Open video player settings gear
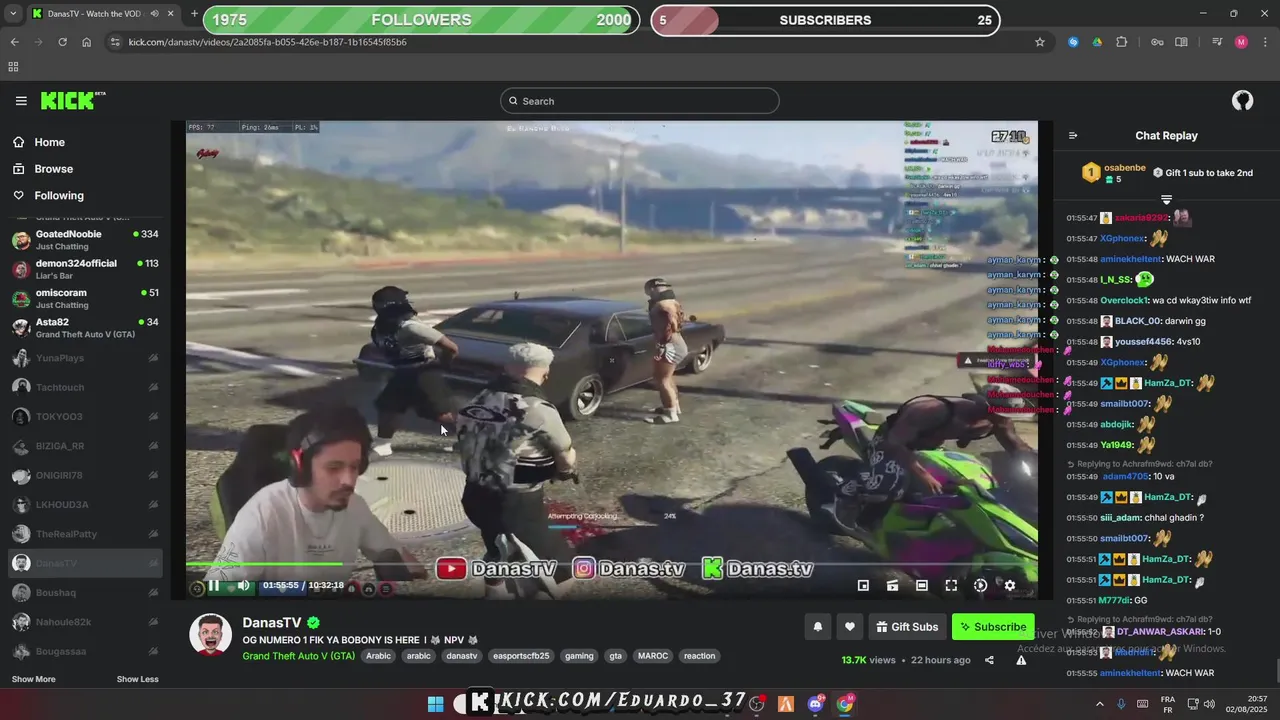 (1010, 585)
